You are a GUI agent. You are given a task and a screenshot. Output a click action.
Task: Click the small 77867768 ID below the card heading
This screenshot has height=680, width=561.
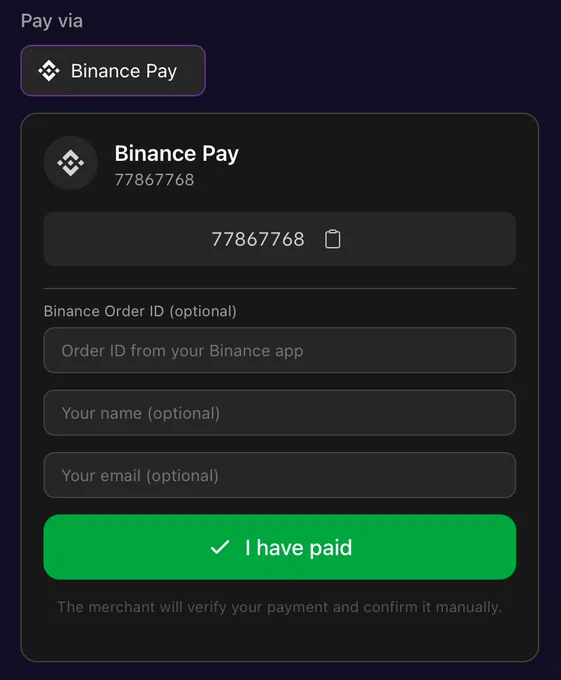click(x=154, y=180)
